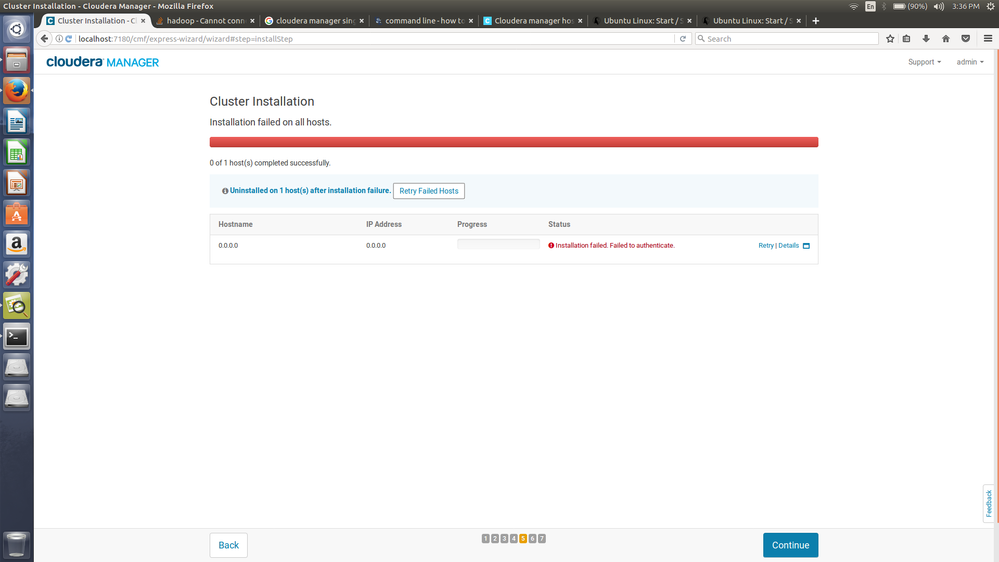This screenshot has width=999, height=562.
Task: Click Retry link for host 0.0.0.0
Action: (766, 245)
